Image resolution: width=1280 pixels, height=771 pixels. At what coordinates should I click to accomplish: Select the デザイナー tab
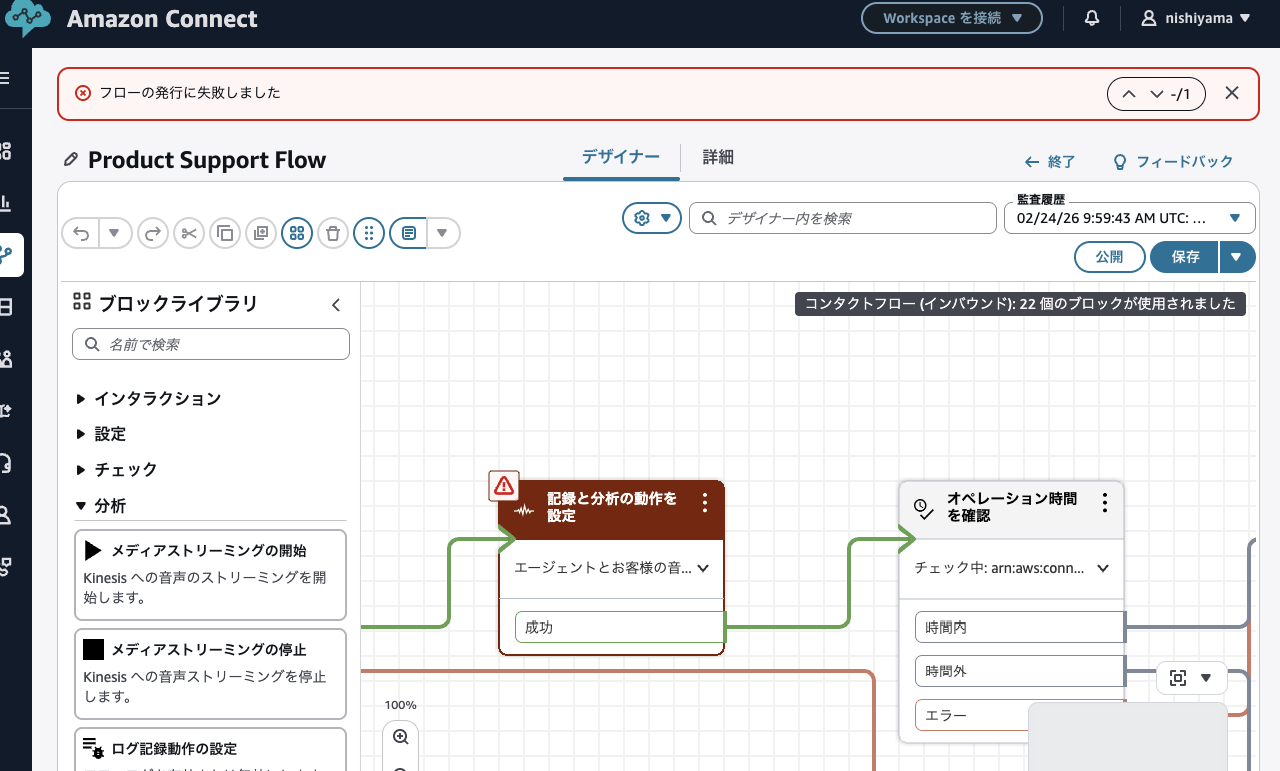point(621,157)
